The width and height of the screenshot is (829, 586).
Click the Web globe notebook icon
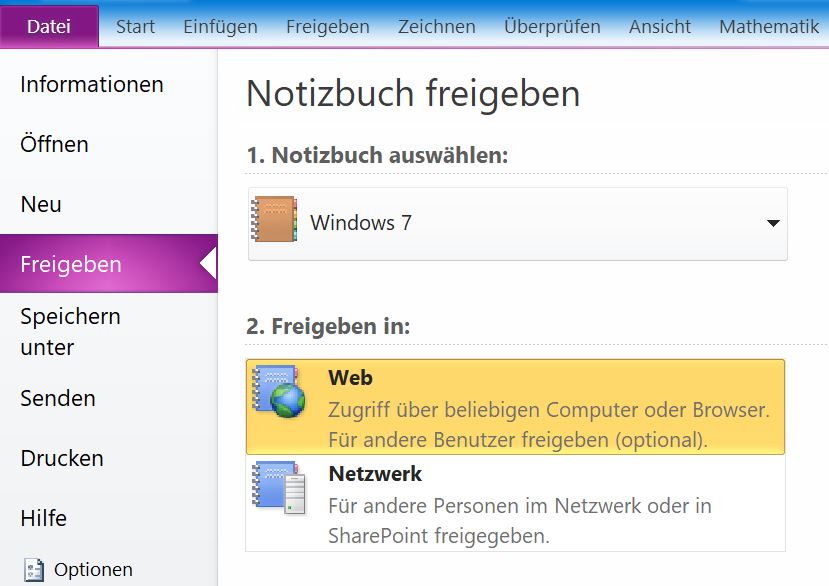pyautogui.click(x=279, y=391)
